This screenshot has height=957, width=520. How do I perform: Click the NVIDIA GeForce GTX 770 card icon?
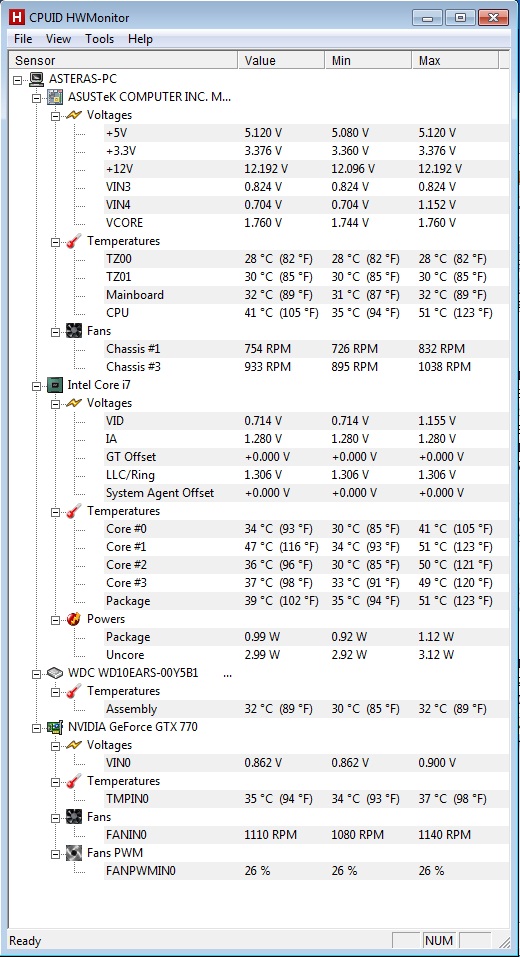56,727
